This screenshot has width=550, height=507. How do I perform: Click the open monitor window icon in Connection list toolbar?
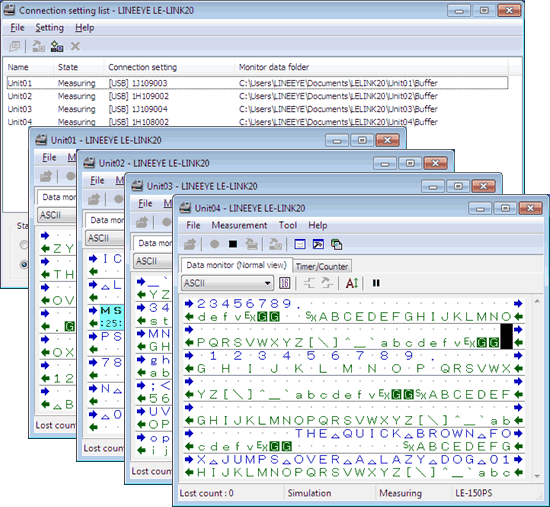[14, 46]
